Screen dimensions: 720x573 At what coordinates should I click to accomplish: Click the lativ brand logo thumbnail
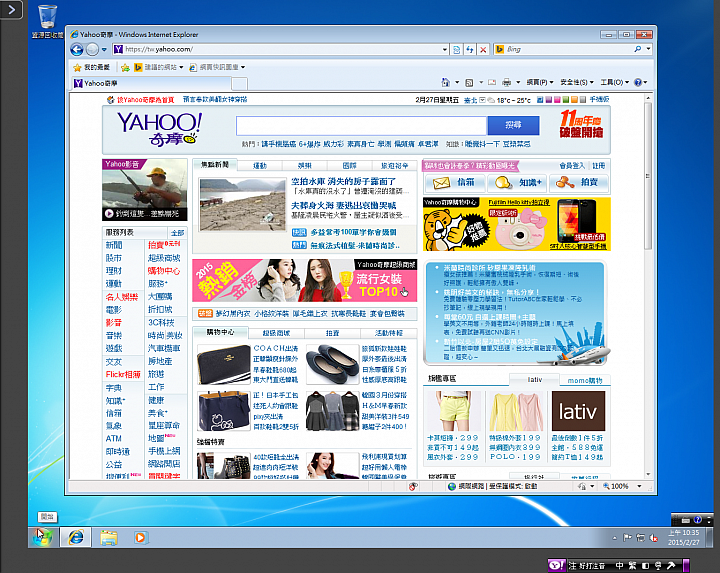(x=578, y=411)
